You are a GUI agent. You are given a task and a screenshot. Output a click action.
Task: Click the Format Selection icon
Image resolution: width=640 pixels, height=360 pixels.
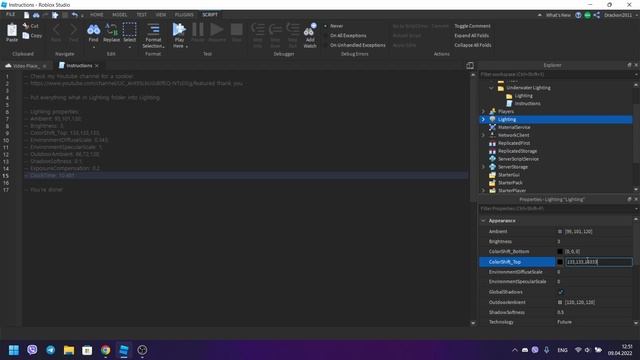coord(153,29)
